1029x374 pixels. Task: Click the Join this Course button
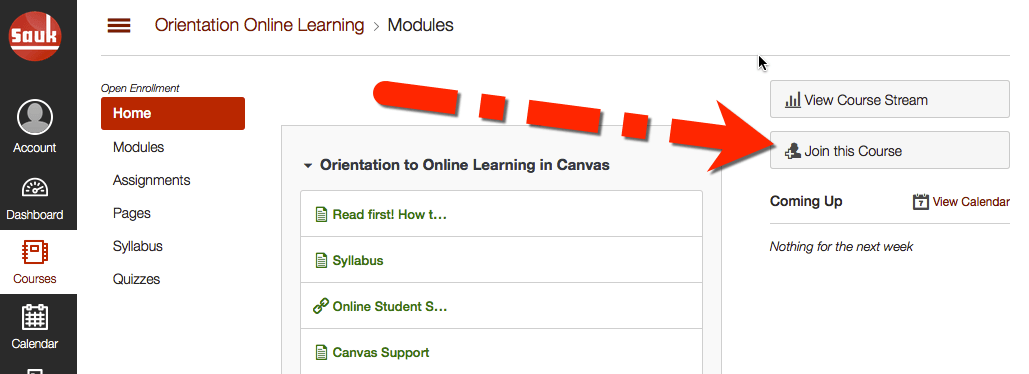[889, 150]
